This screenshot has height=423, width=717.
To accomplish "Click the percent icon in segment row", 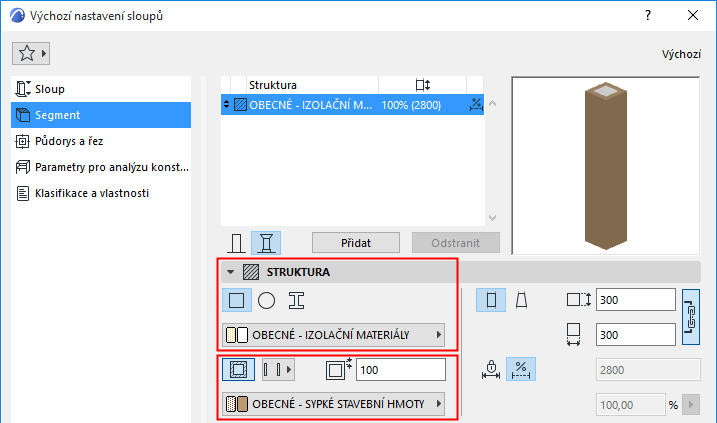I will point(476,105).
